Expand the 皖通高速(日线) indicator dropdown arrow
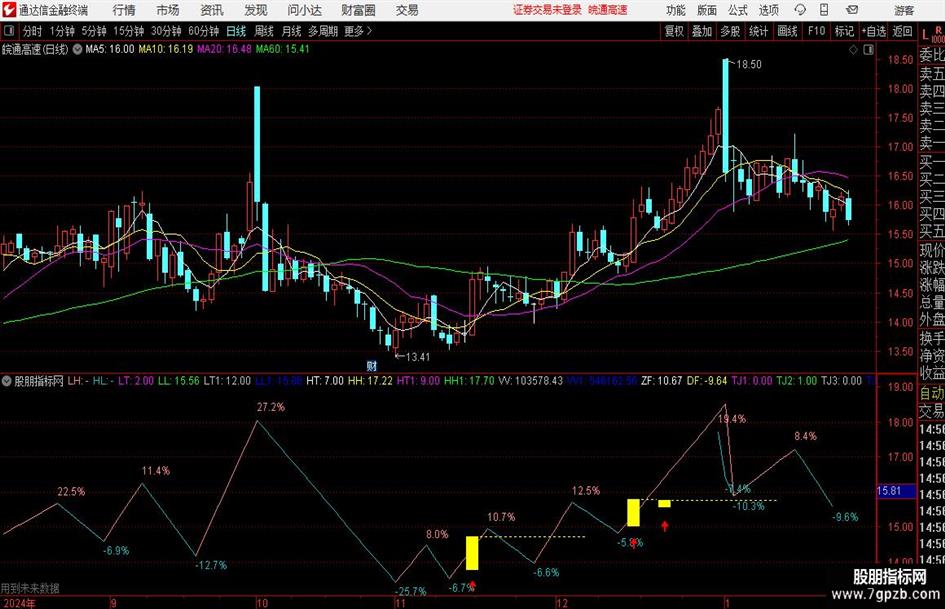This screenshot has width=945, height=609. coord(78,49)
